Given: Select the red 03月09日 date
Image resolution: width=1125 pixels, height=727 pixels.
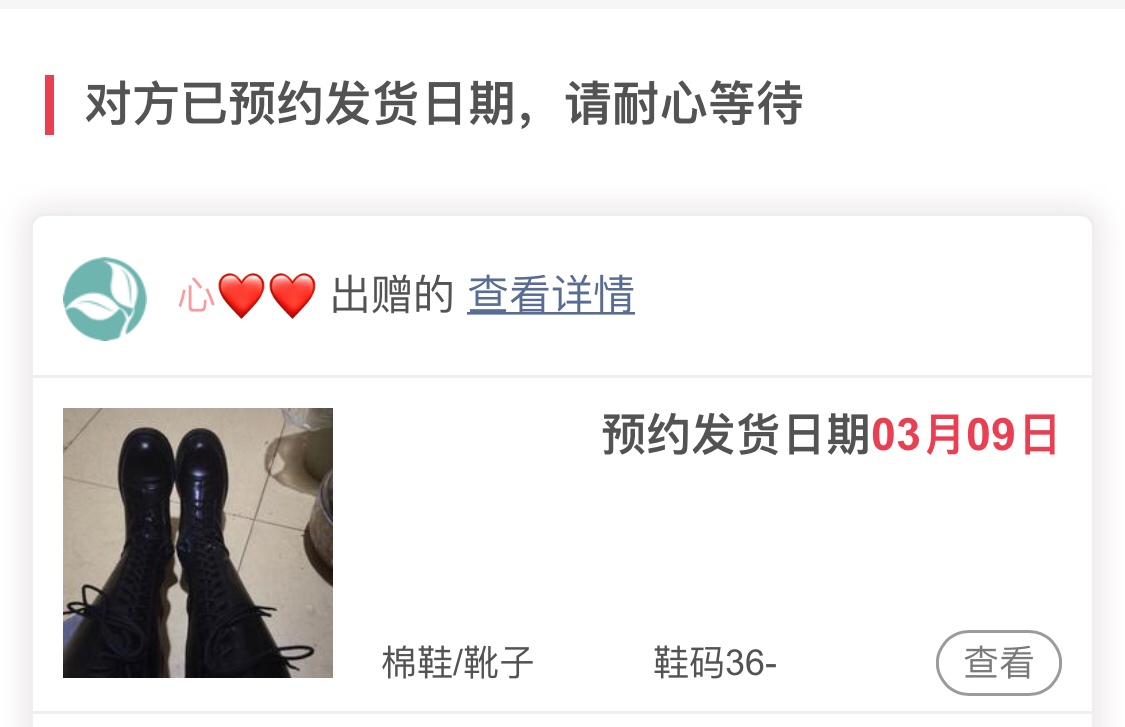Looking at the screenshot, I should click(x=964, y=435).
